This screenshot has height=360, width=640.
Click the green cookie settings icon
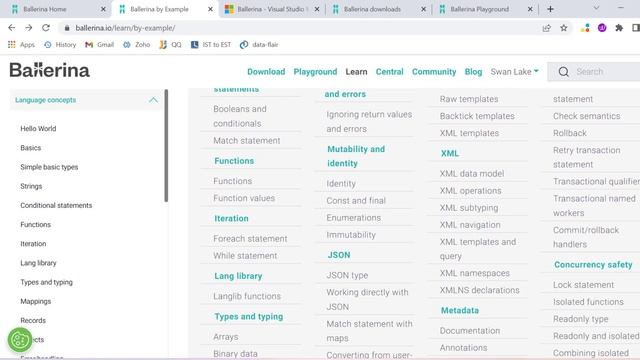pos(20,340)
